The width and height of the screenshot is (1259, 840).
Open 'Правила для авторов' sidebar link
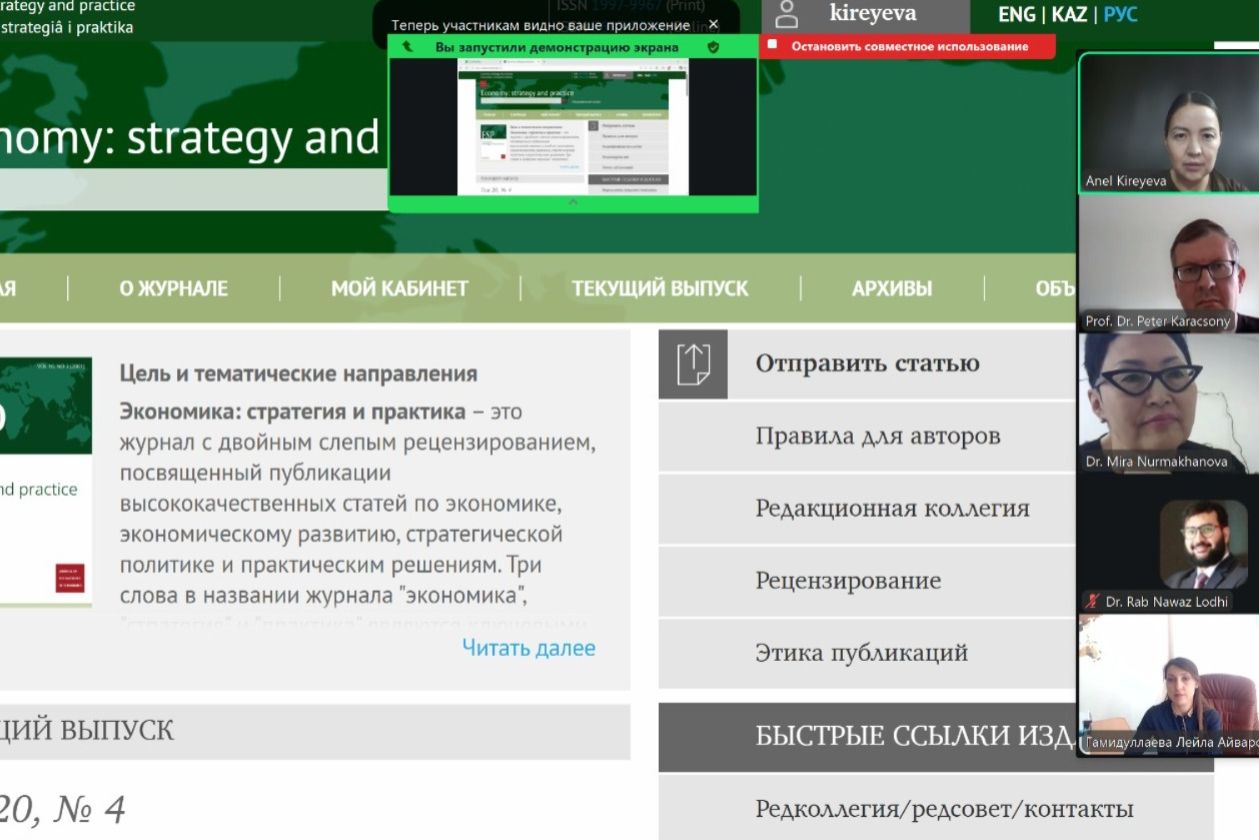pos(877,436)
